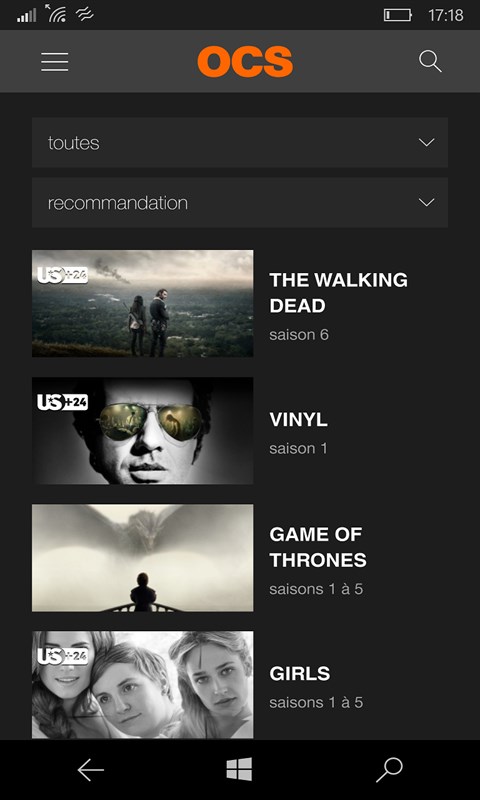Image resolution: width=480 pixels, height=800 pixels.
Task: Tap the battery status icon
Action: point(398,15)
